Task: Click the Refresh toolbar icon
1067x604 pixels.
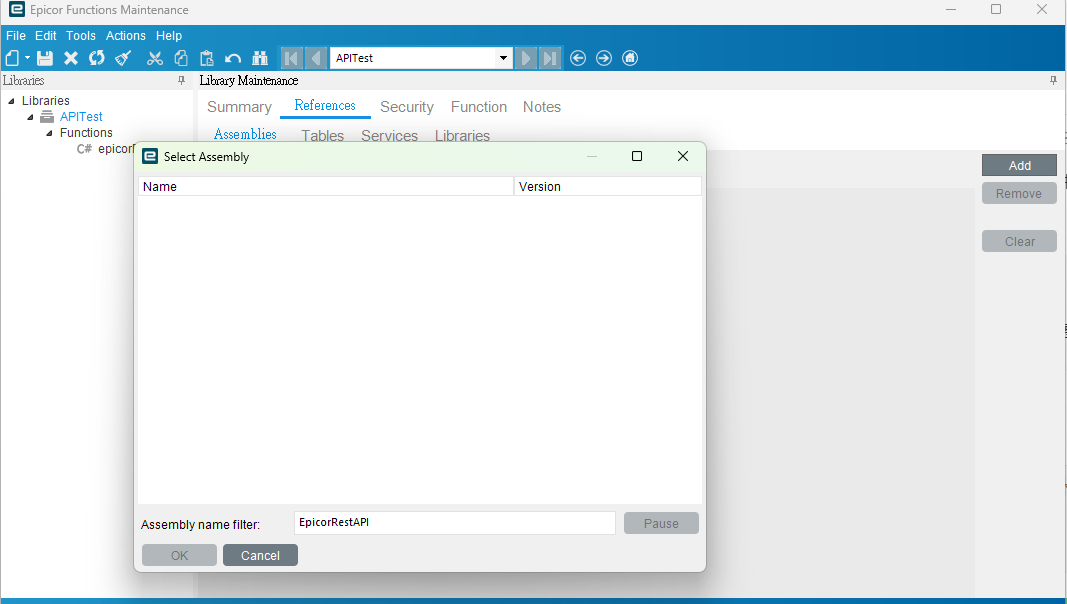Action: click(x=97, y=58)
